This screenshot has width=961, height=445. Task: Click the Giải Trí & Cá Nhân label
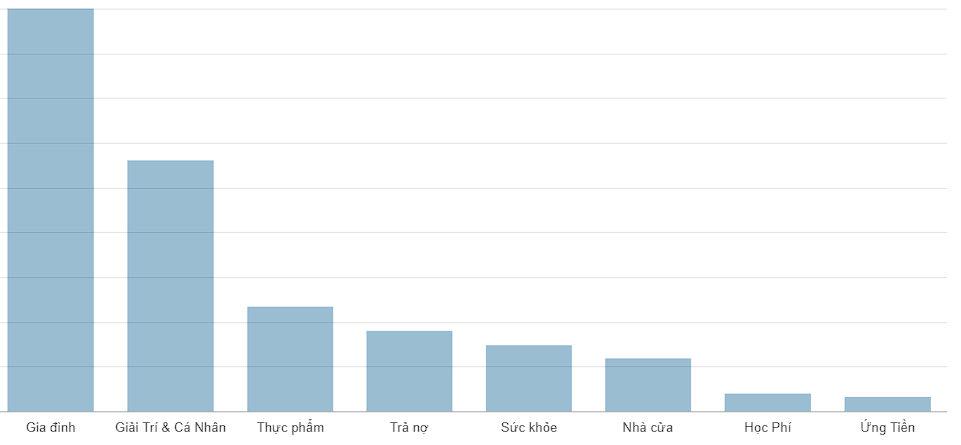(170, 427)
